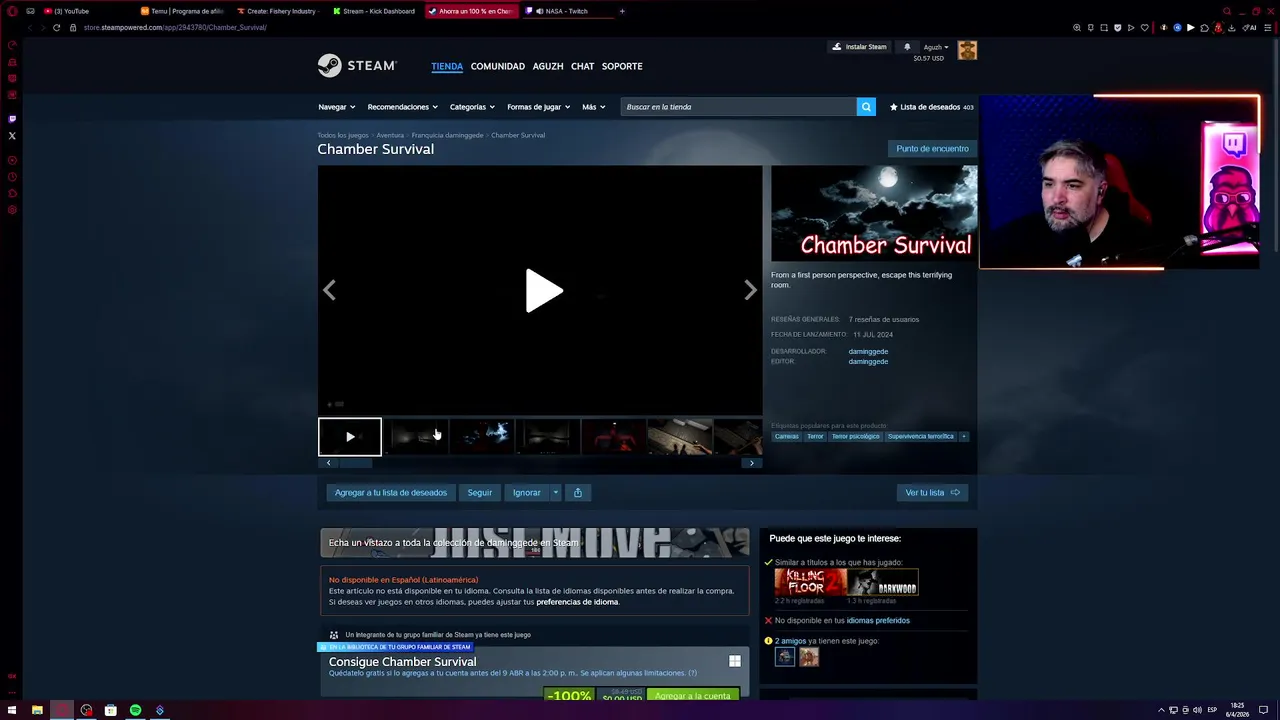Viewport: 1280px width, 720px height.
Task: Click the Seguir button
Action: 480,492
